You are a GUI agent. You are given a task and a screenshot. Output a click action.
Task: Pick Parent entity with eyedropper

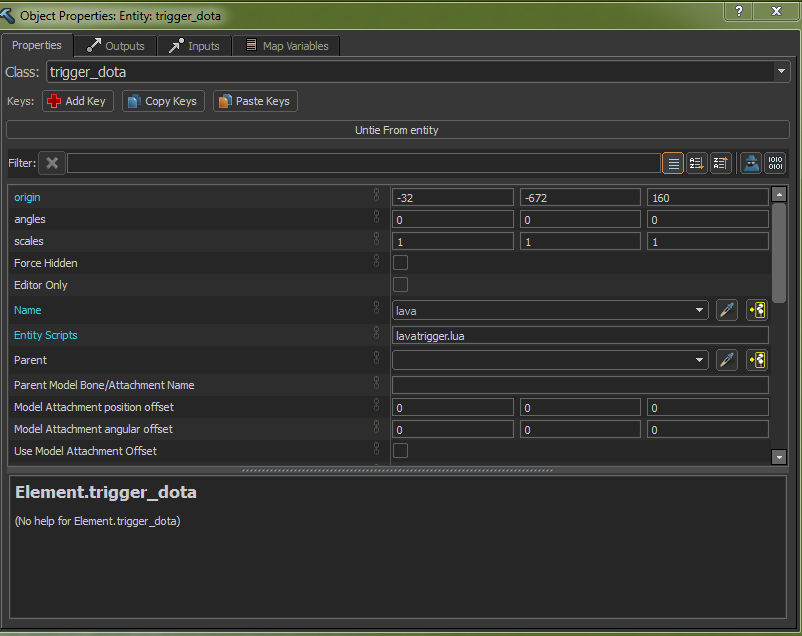(727, 360)
